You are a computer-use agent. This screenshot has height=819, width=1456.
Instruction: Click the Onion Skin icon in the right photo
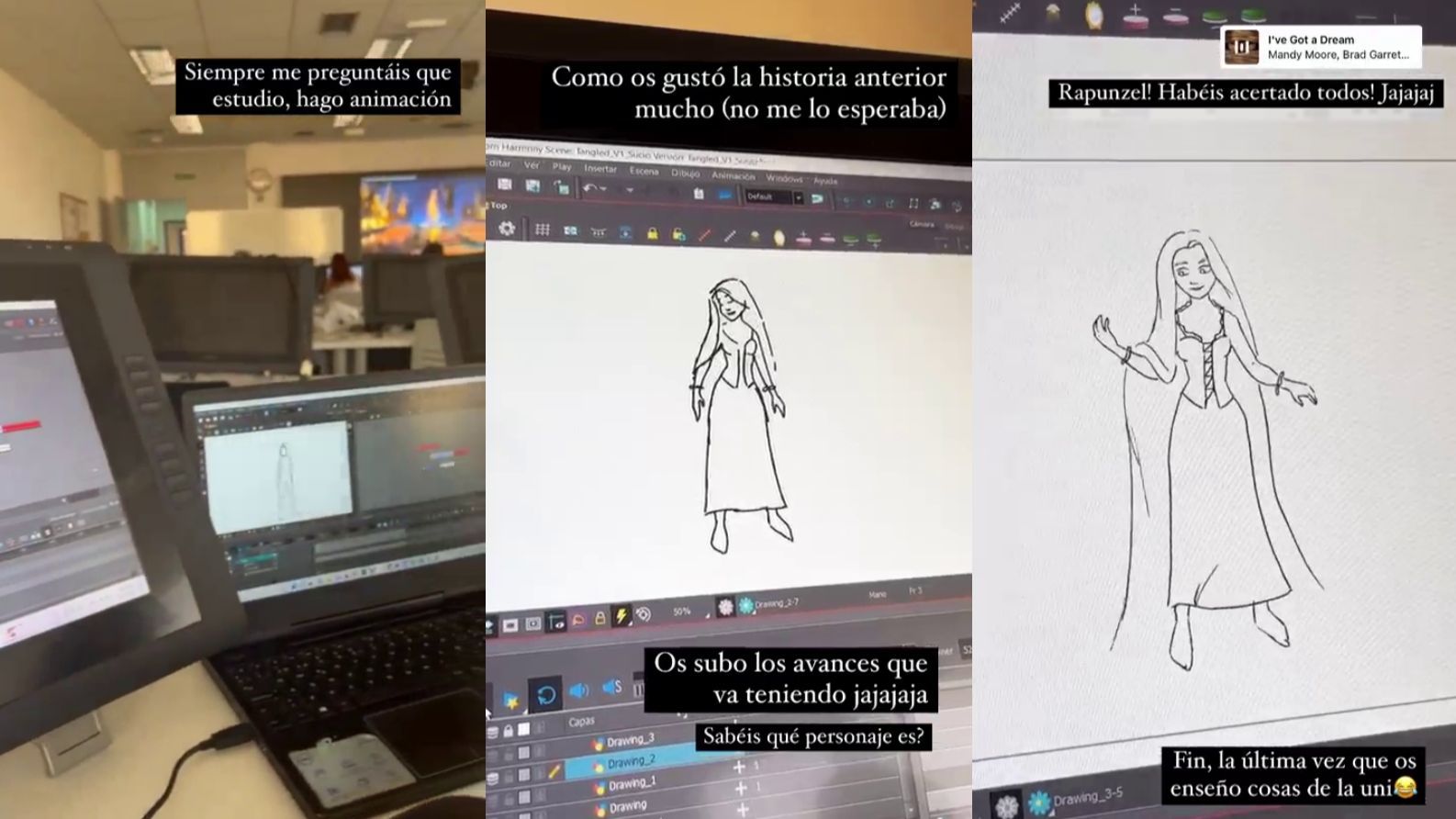click(x=1094, y=14)
